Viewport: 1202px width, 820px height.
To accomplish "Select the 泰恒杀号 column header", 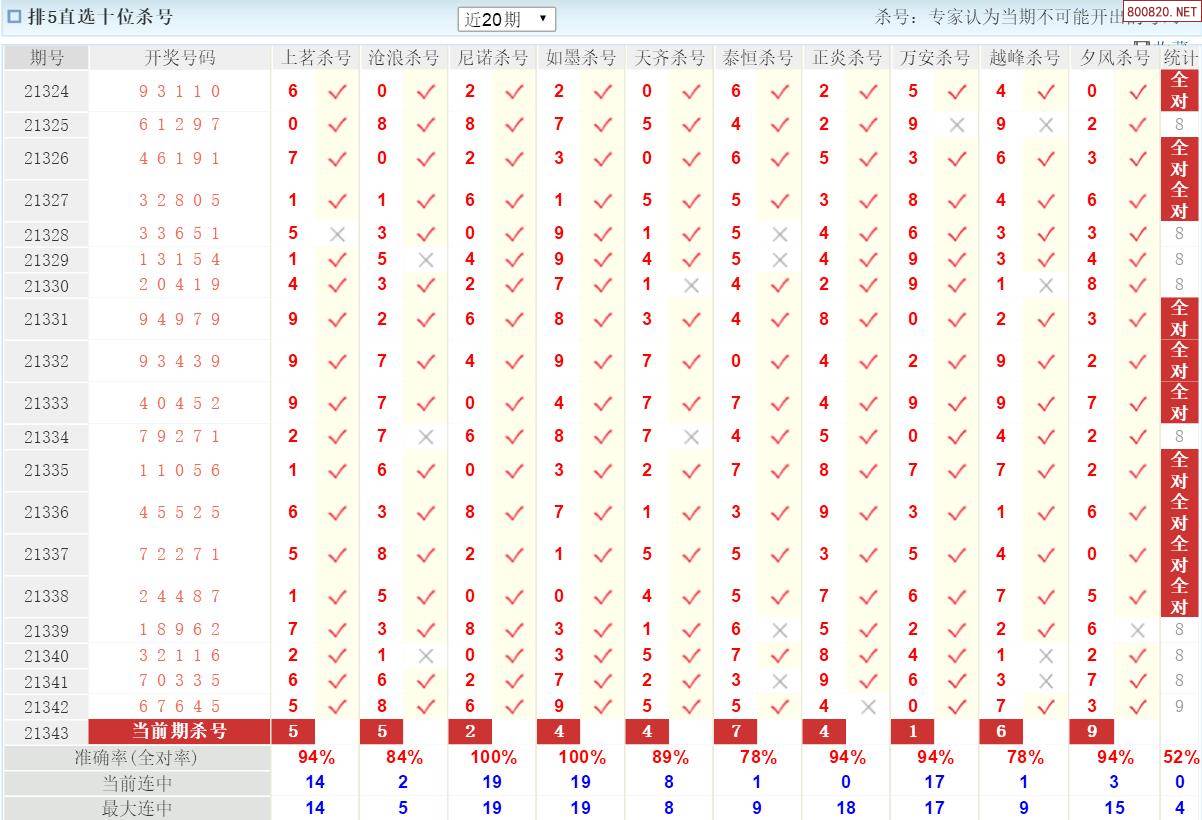I will 758,58.
